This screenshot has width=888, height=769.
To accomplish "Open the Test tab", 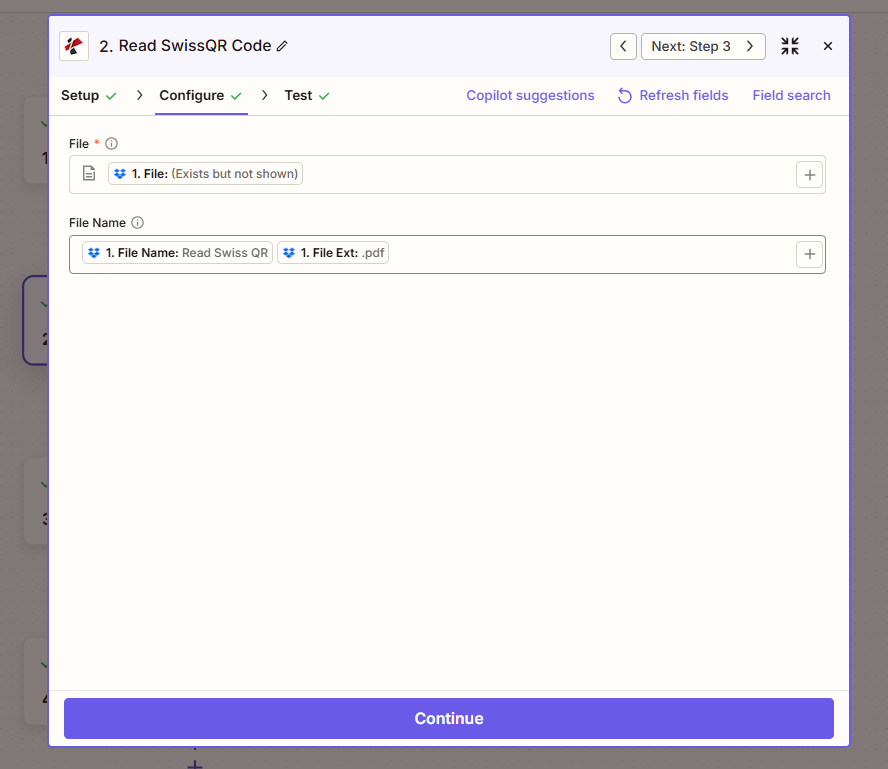I will coord(298,96).
